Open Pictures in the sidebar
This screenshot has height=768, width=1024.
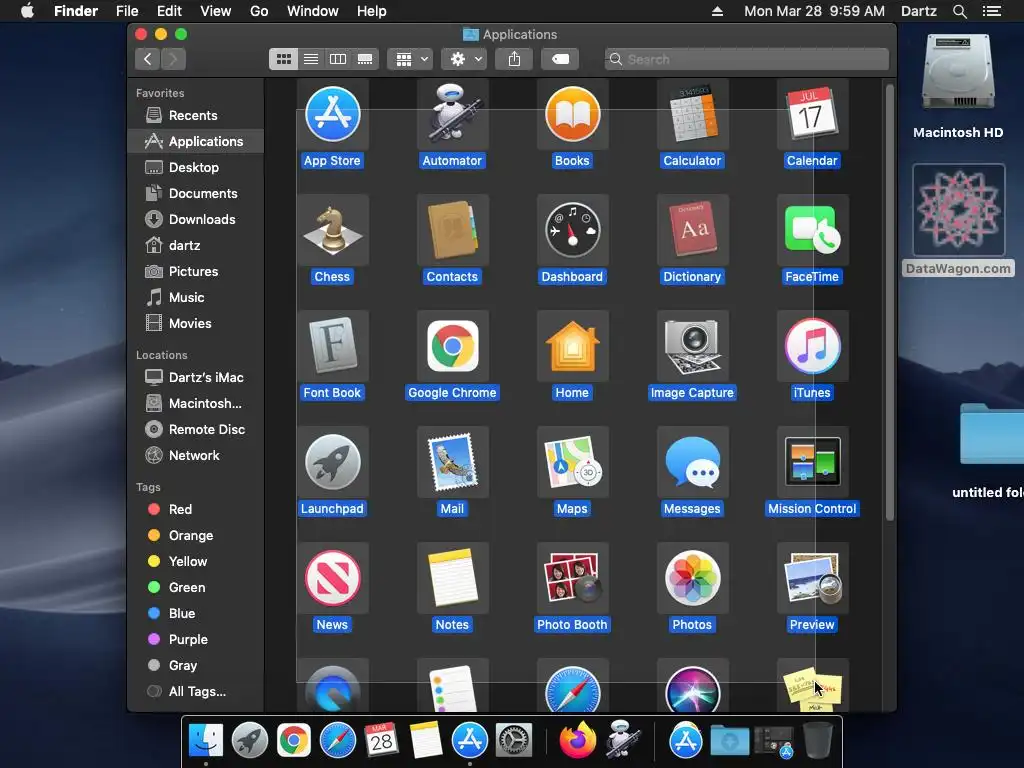click(195, 272)
